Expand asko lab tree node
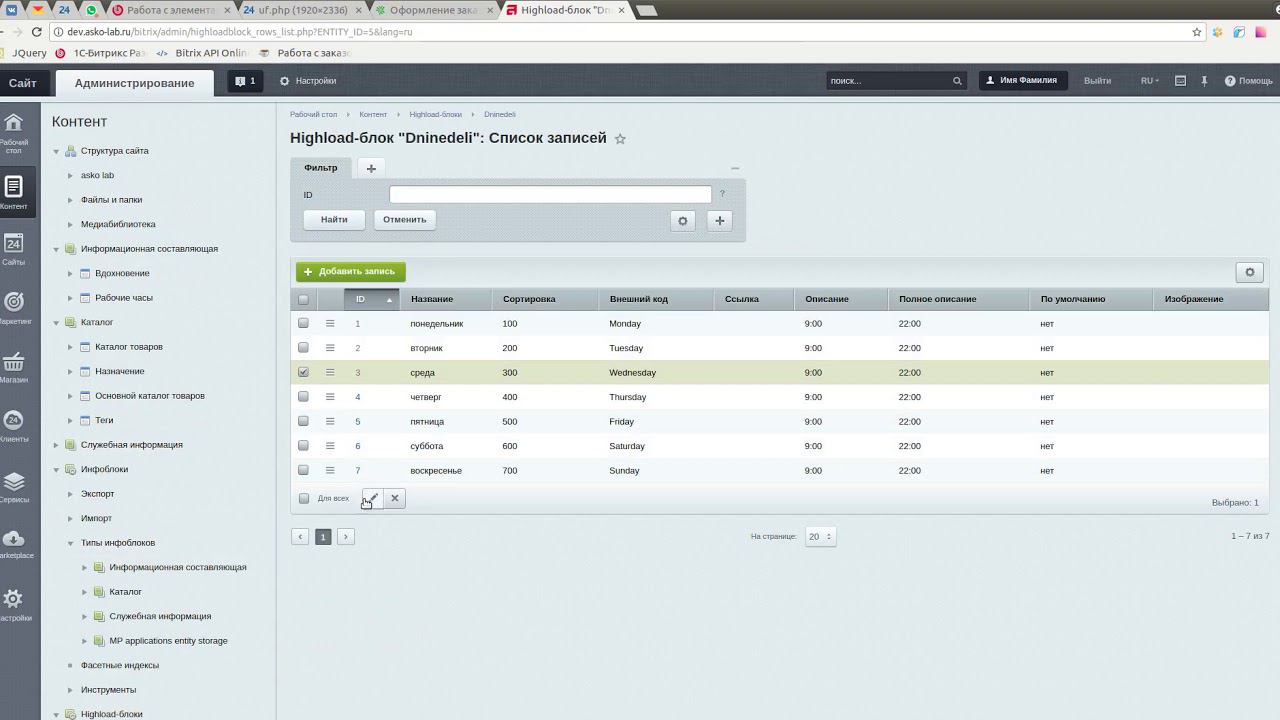Viewport: 1280px width, 720px height. (x=70, y=175)
